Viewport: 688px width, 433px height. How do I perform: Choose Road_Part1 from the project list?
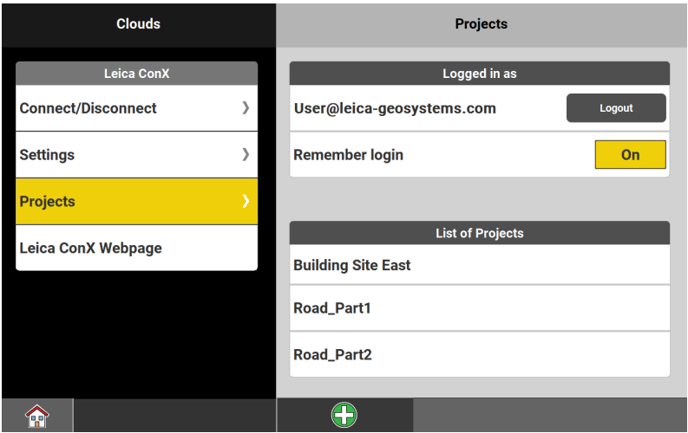point(332,308)
